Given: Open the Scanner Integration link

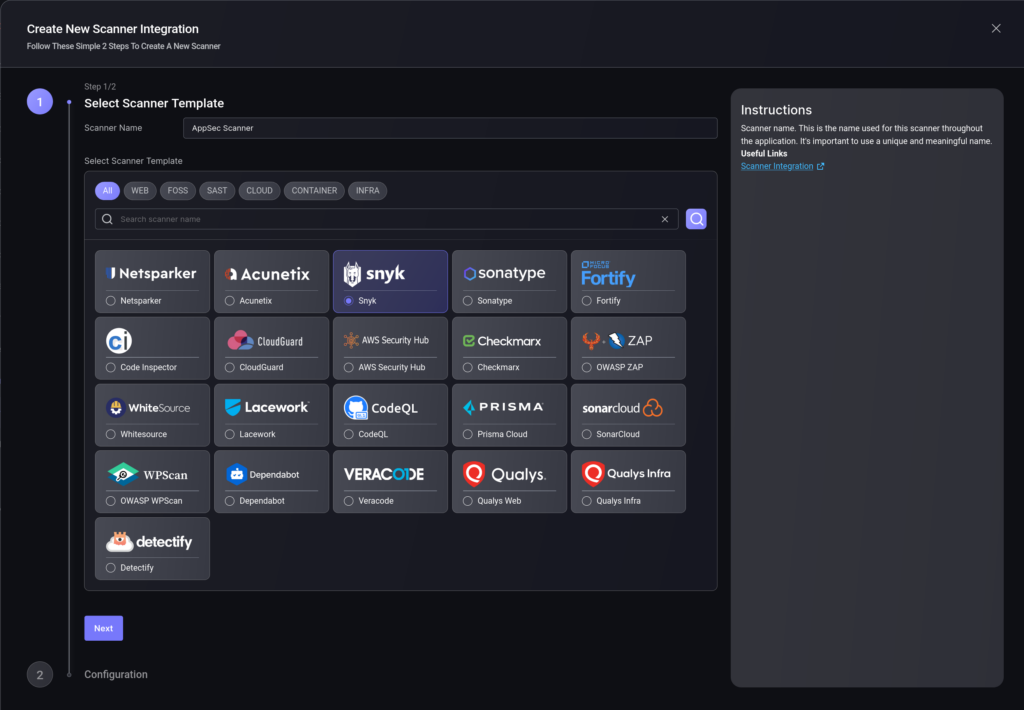Looking at the screenshot, I should 782,167.
